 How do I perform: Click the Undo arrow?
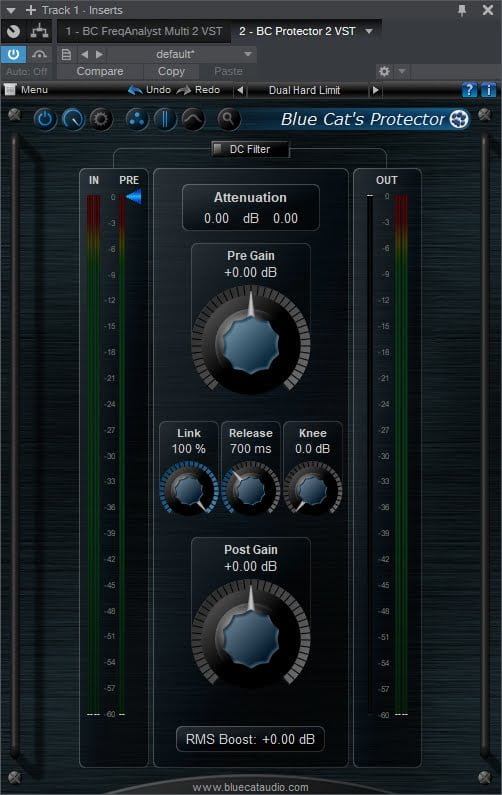135,90
